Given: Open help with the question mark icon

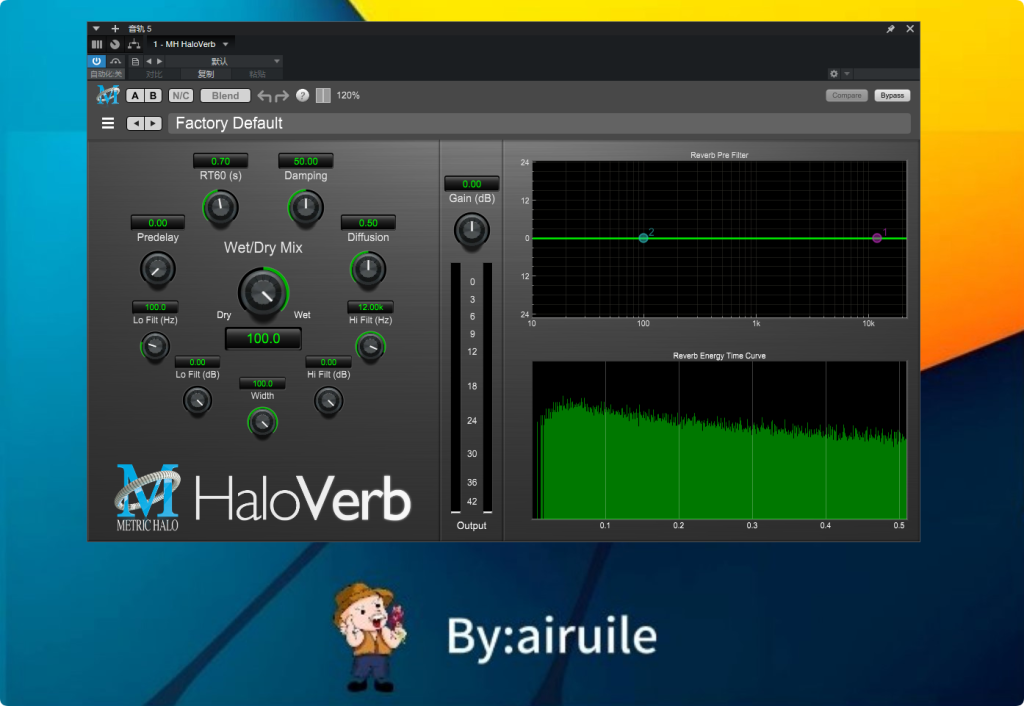Looking at the screenshot, I should pos(302,95).
